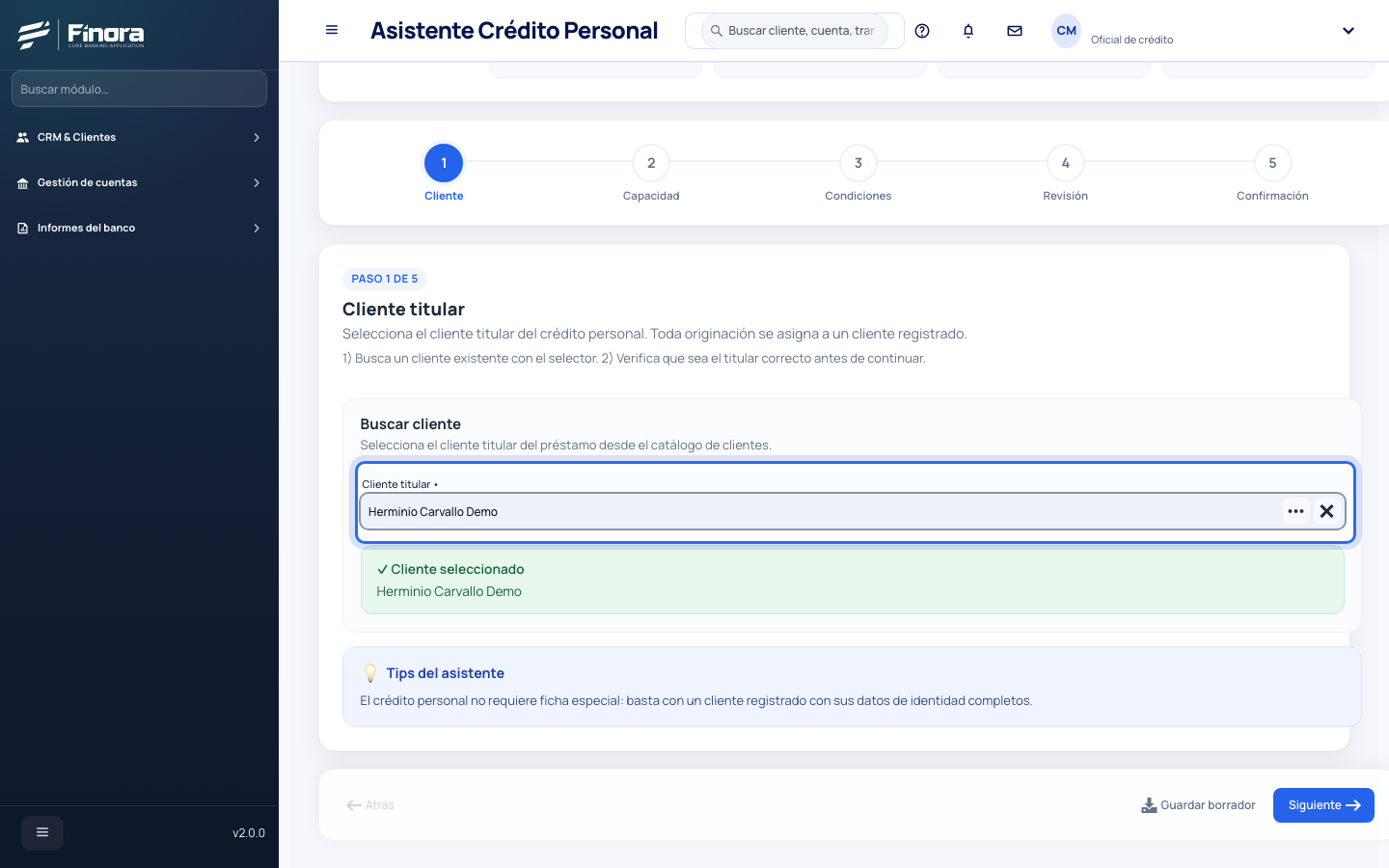The width and height of the screenshot is (1389, 868).
Task: Click the Cliente seleccionado confirmation text
Action: coord(450,569)
